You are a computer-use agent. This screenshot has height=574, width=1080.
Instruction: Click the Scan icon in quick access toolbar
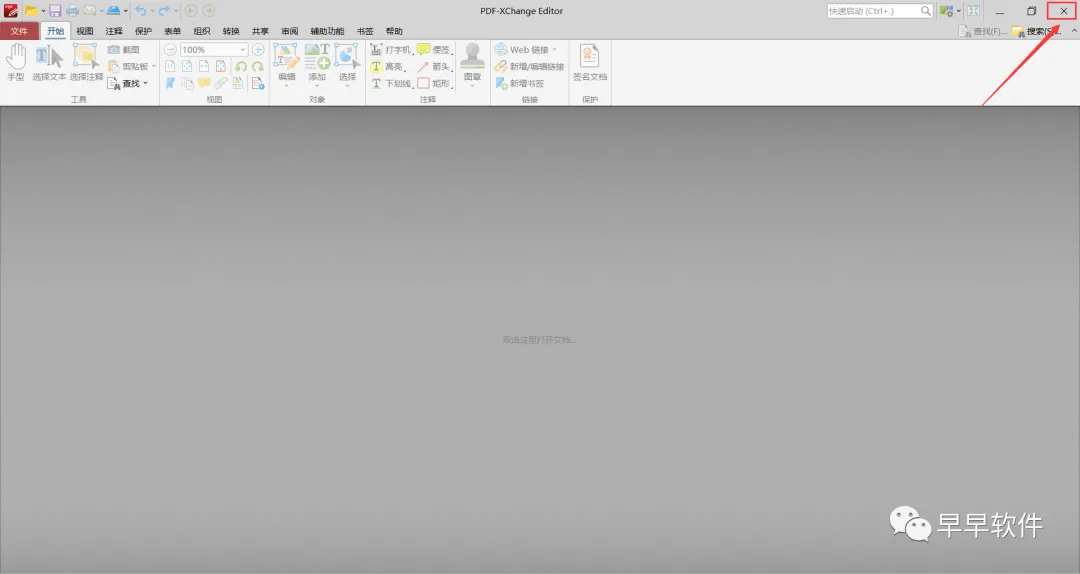114,10
